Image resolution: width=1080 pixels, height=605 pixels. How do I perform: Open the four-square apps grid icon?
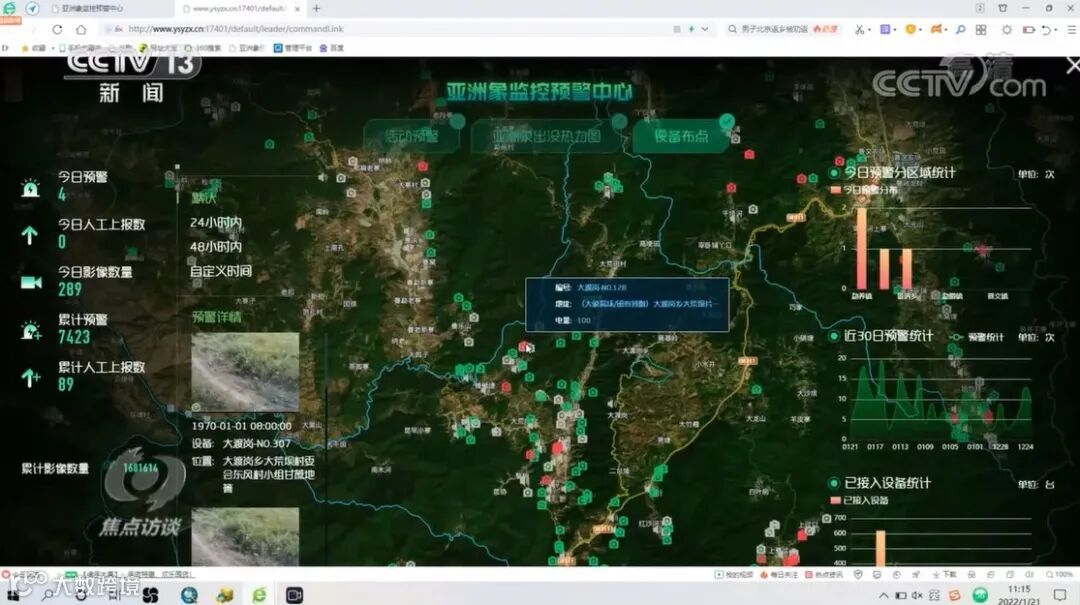(x=981, y=30)
